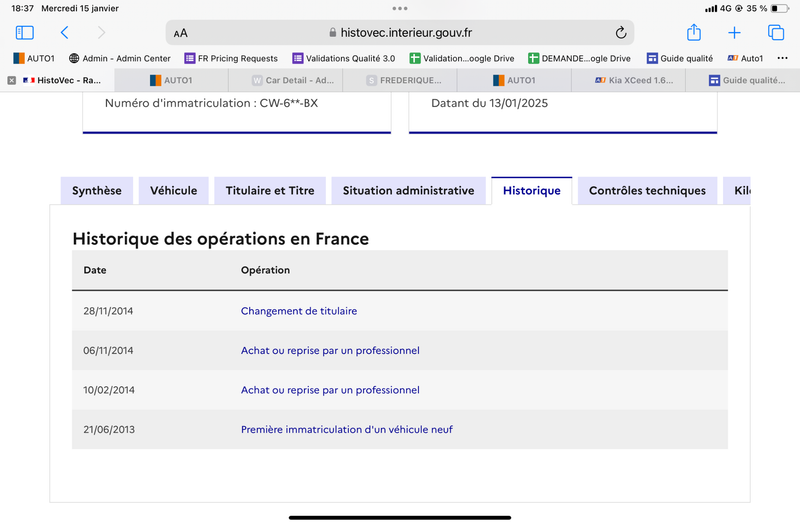Reload the page with refresh icon

pos(620,33)
